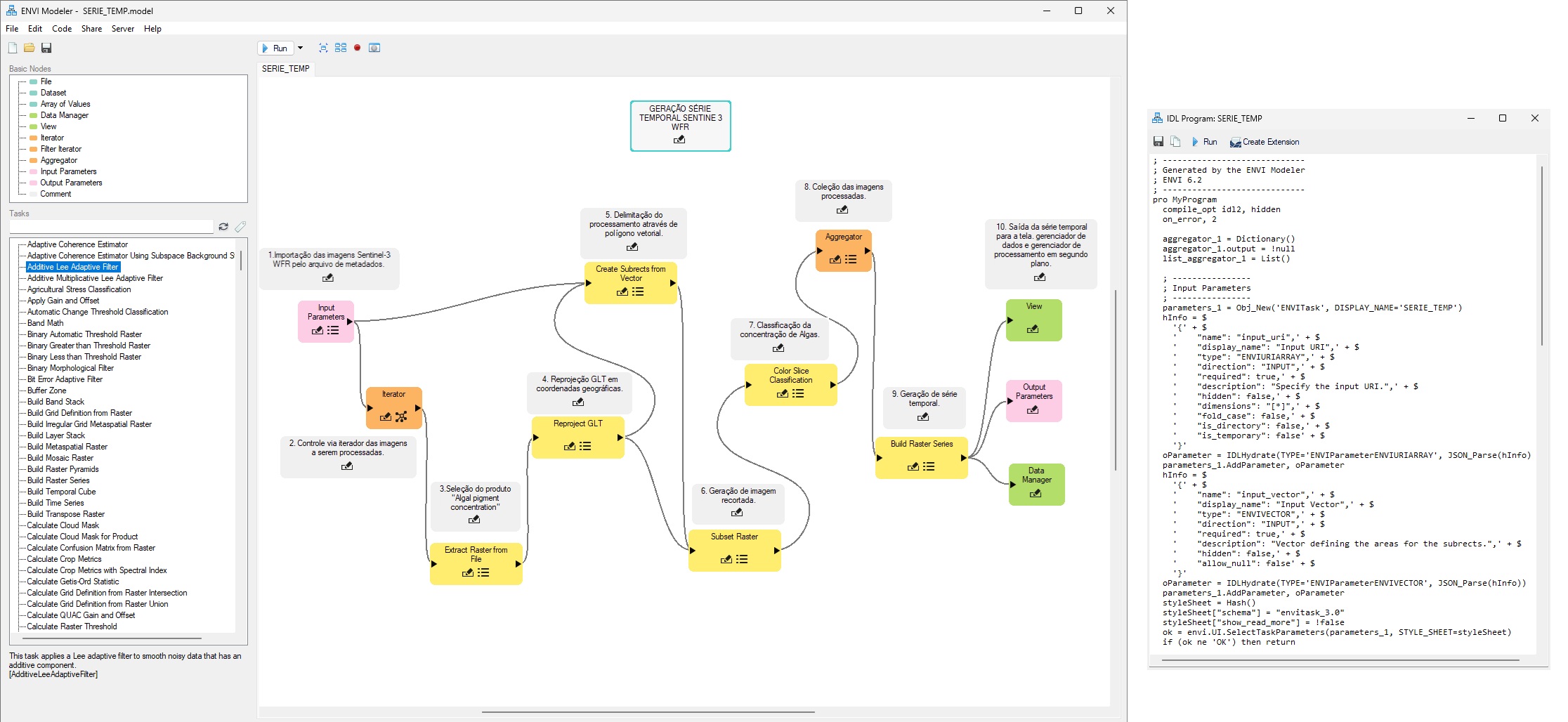
Task: Click the arrange nodes grid icon
Action: tap(341, 48)
